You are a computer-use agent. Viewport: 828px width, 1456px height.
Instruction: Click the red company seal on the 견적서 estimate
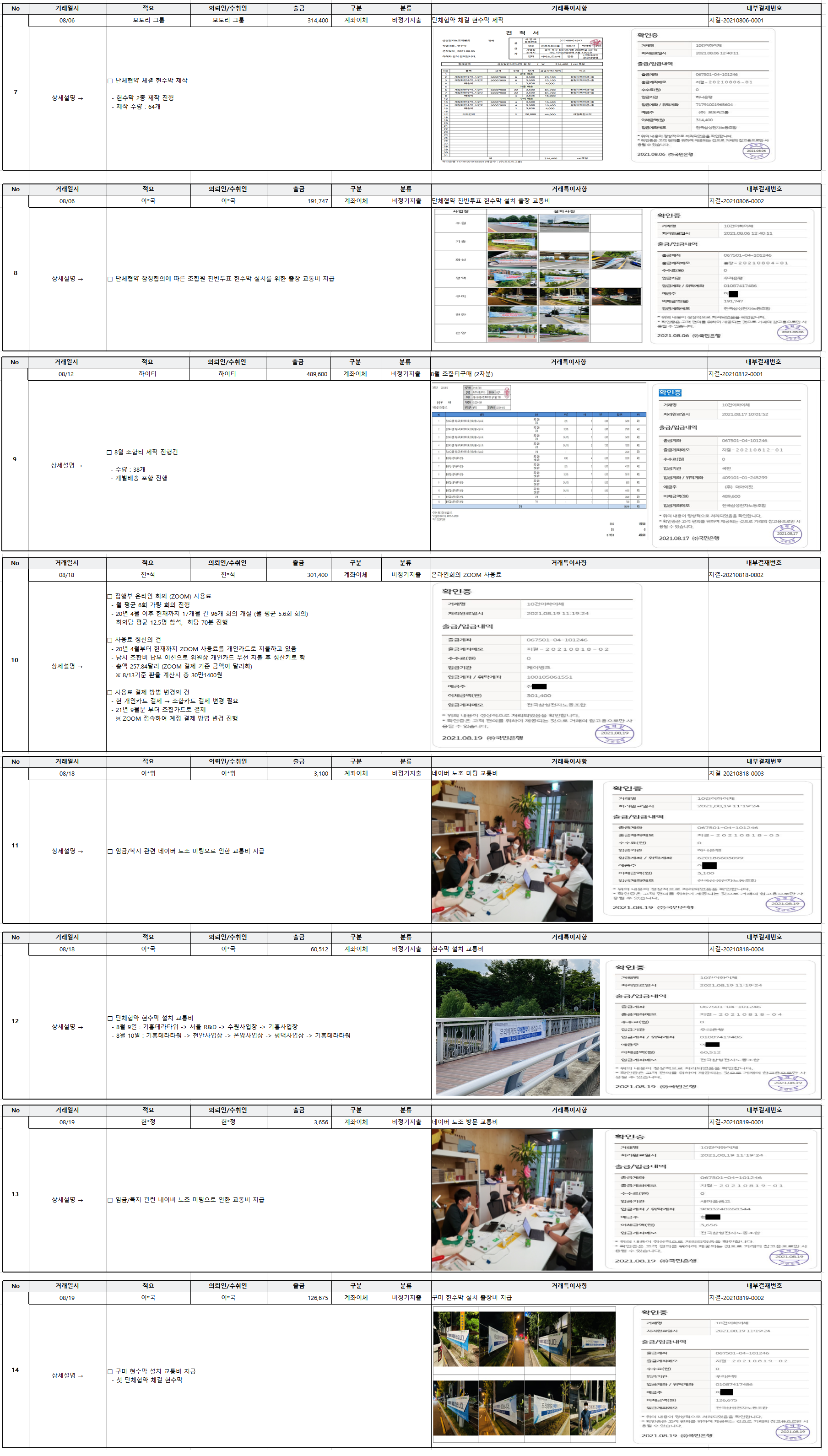[x=595, y=45]
